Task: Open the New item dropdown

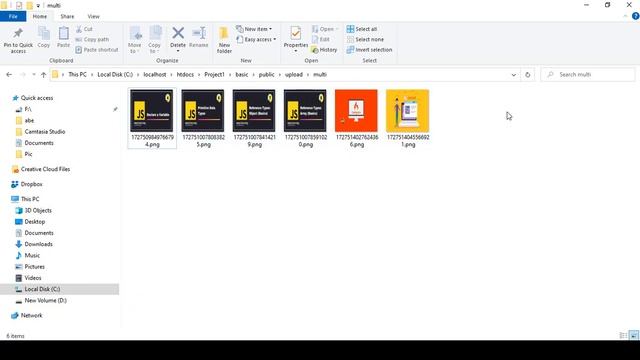Action: 254,29
